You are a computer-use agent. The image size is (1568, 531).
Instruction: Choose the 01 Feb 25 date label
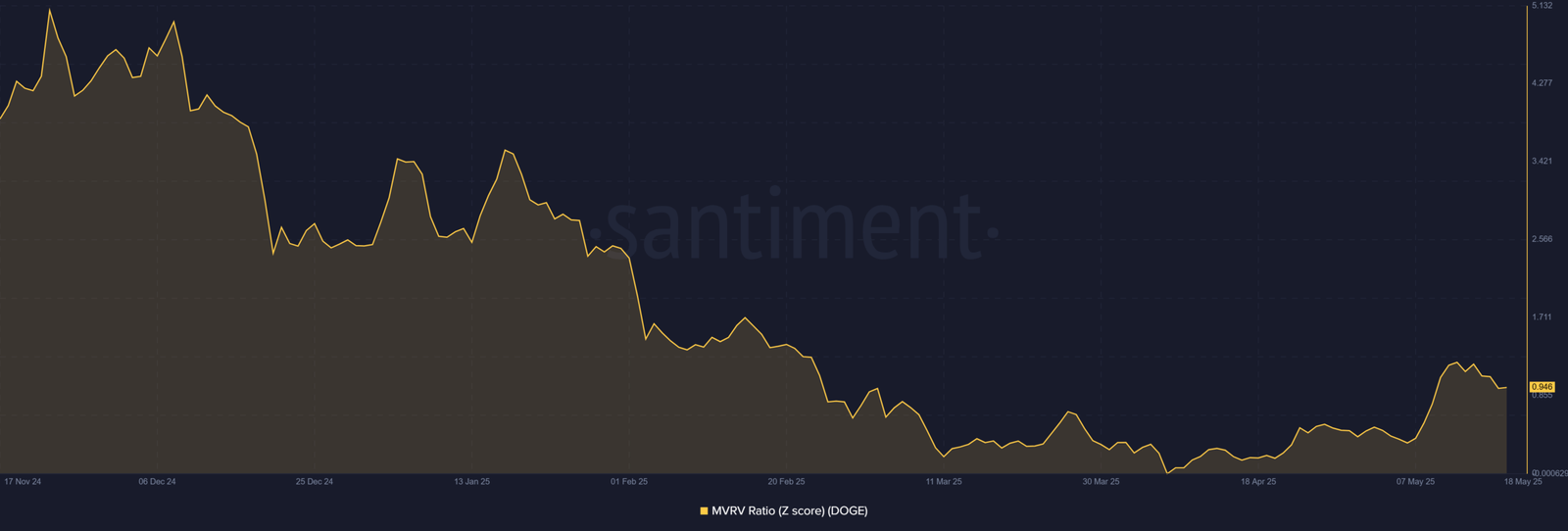tap(629, 482)
